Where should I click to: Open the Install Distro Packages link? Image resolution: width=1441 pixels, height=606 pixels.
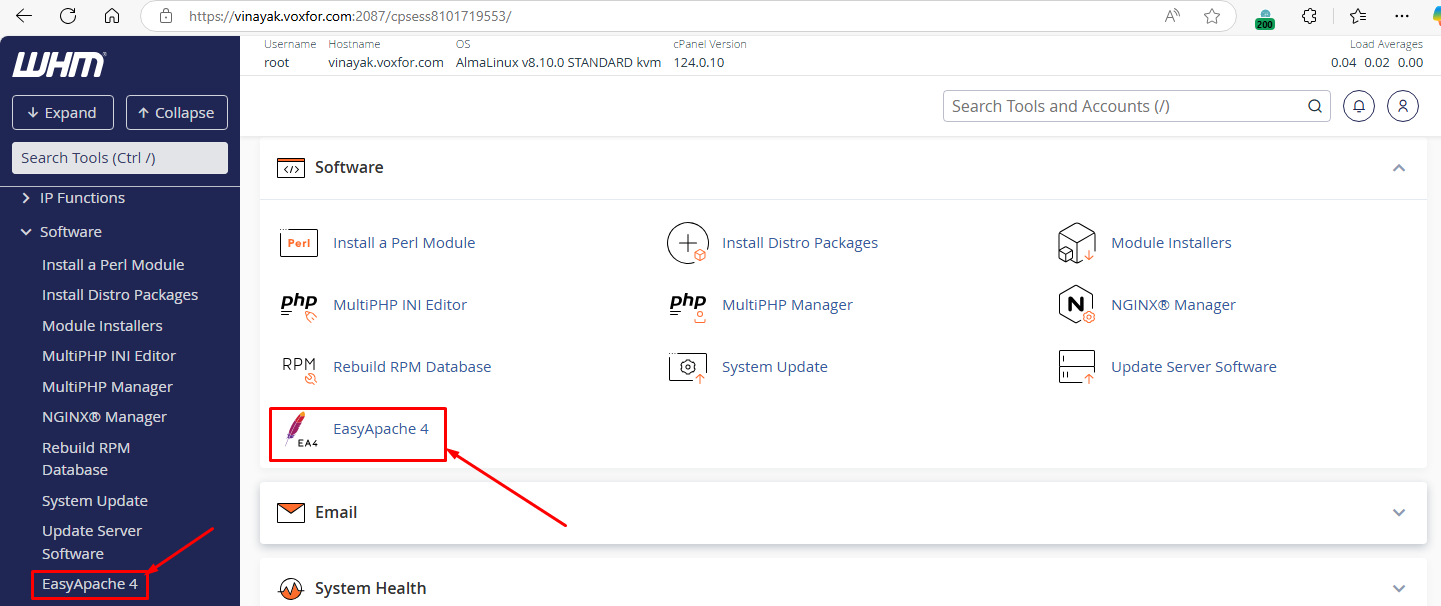[x=799, y=242]
